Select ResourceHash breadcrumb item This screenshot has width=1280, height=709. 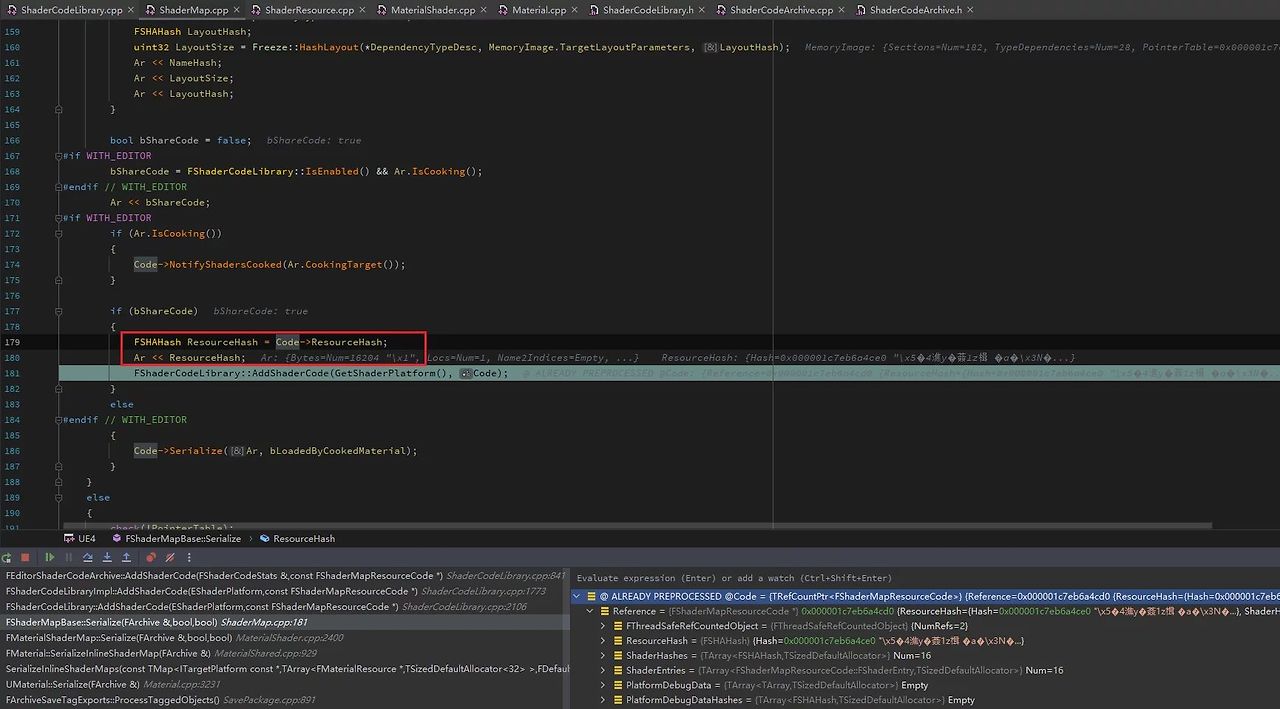click(x=297, y=538)
